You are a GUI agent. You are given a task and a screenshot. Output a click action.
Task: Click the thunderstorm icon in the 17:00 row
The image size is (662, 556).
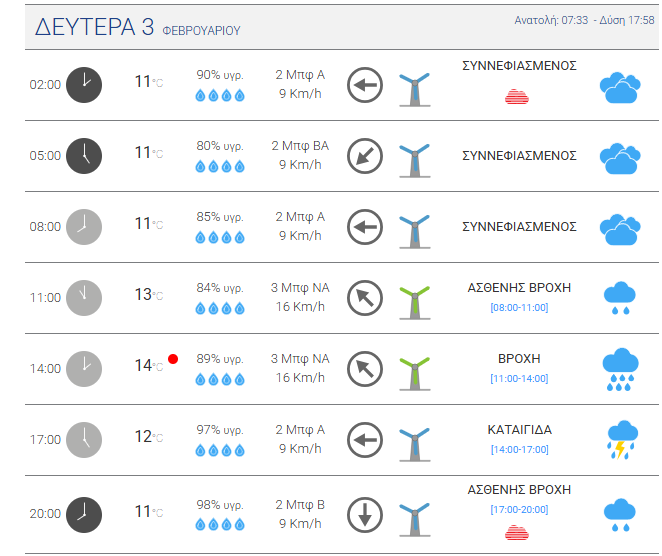click(x=620, y=438)
